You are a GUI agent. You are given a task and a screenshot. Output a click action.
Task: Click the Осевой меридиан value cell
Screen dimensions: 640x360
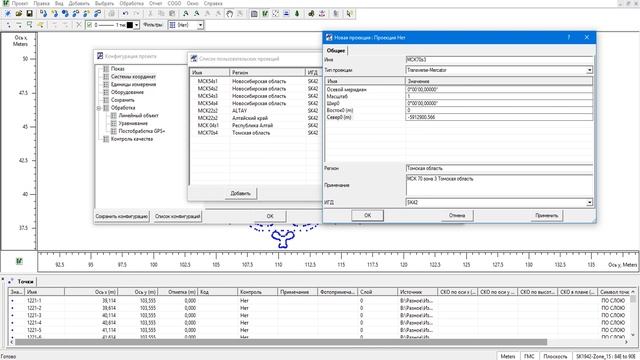pos(499,89)
